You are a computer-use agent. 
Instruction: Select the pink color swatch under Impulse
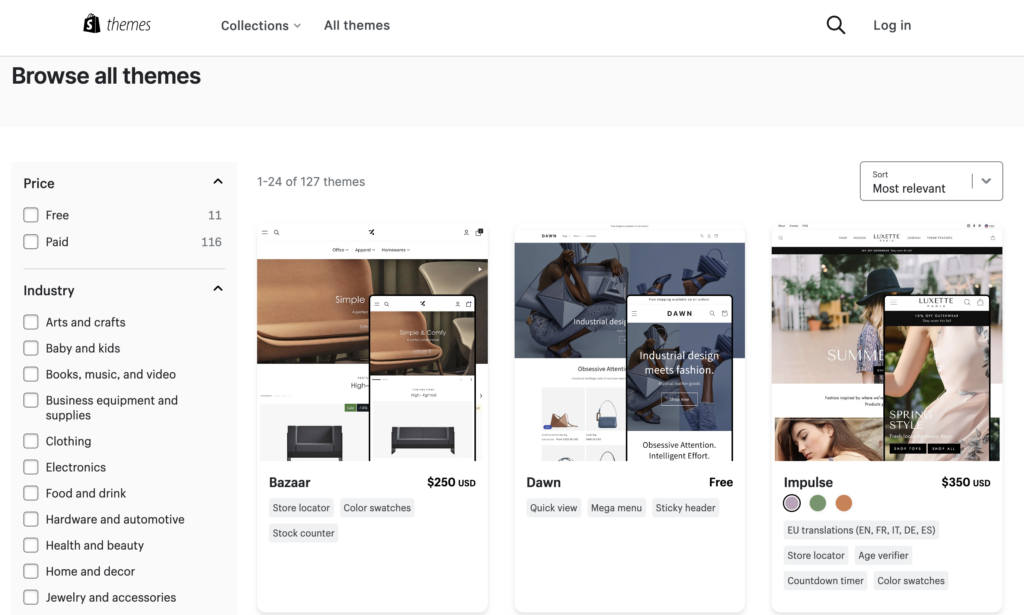tap(791, 503)
